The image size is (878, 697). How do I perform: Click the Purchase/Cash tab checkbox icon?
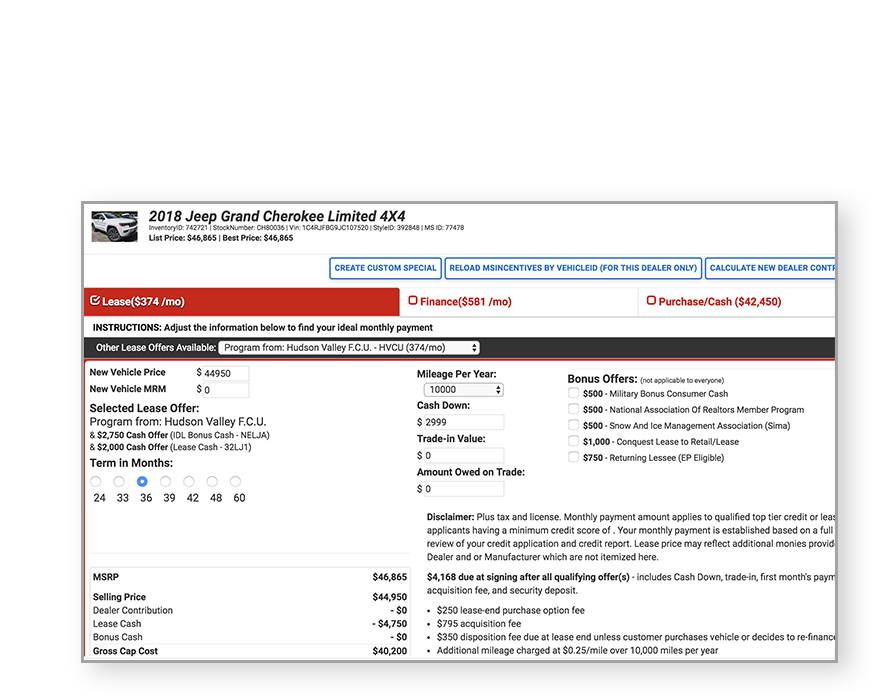point(651,301)
